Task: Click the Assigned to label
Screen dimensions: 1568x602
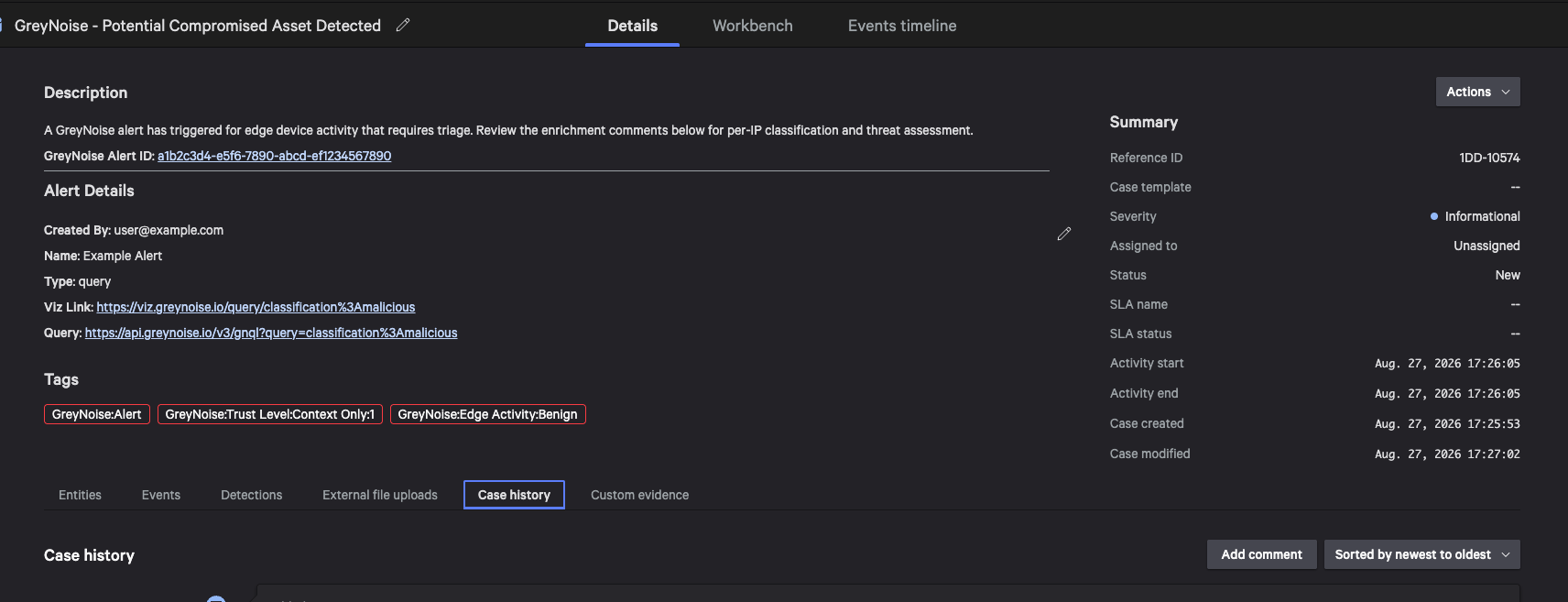Action: pyautogui.click(x=1143, y=246)
